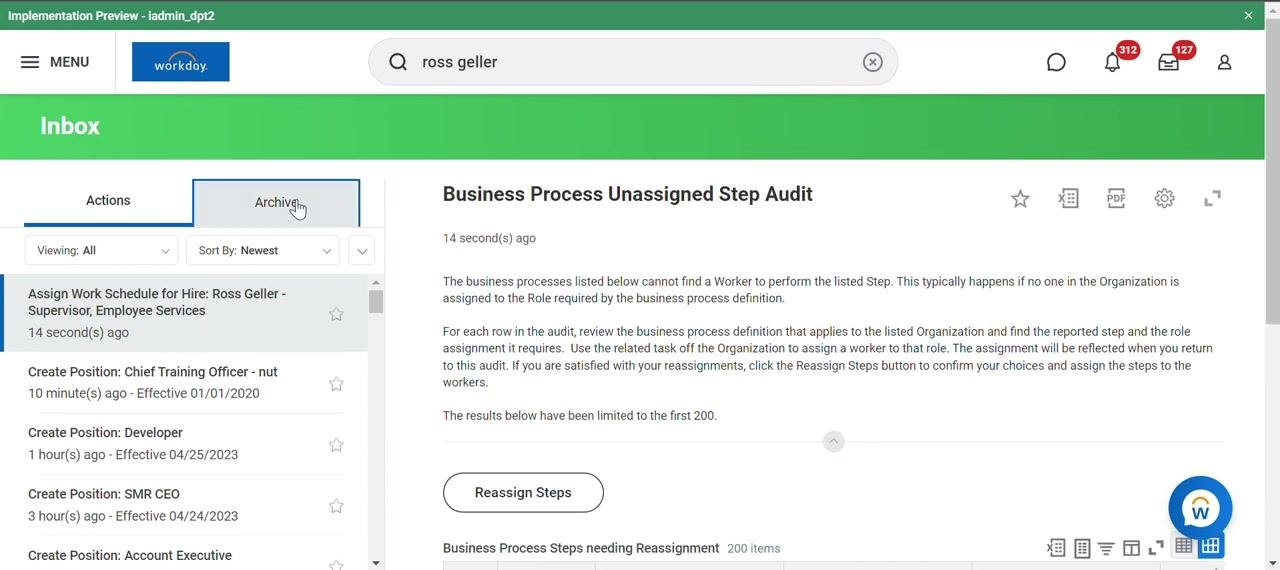Open the audit settings gear

click(1164, 199)
